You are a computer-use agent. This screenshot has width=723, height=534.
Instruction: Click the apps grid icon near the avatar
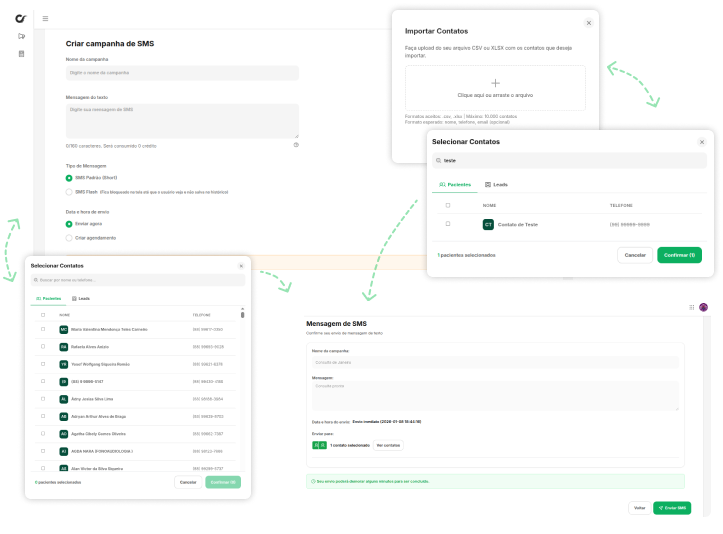691,307
